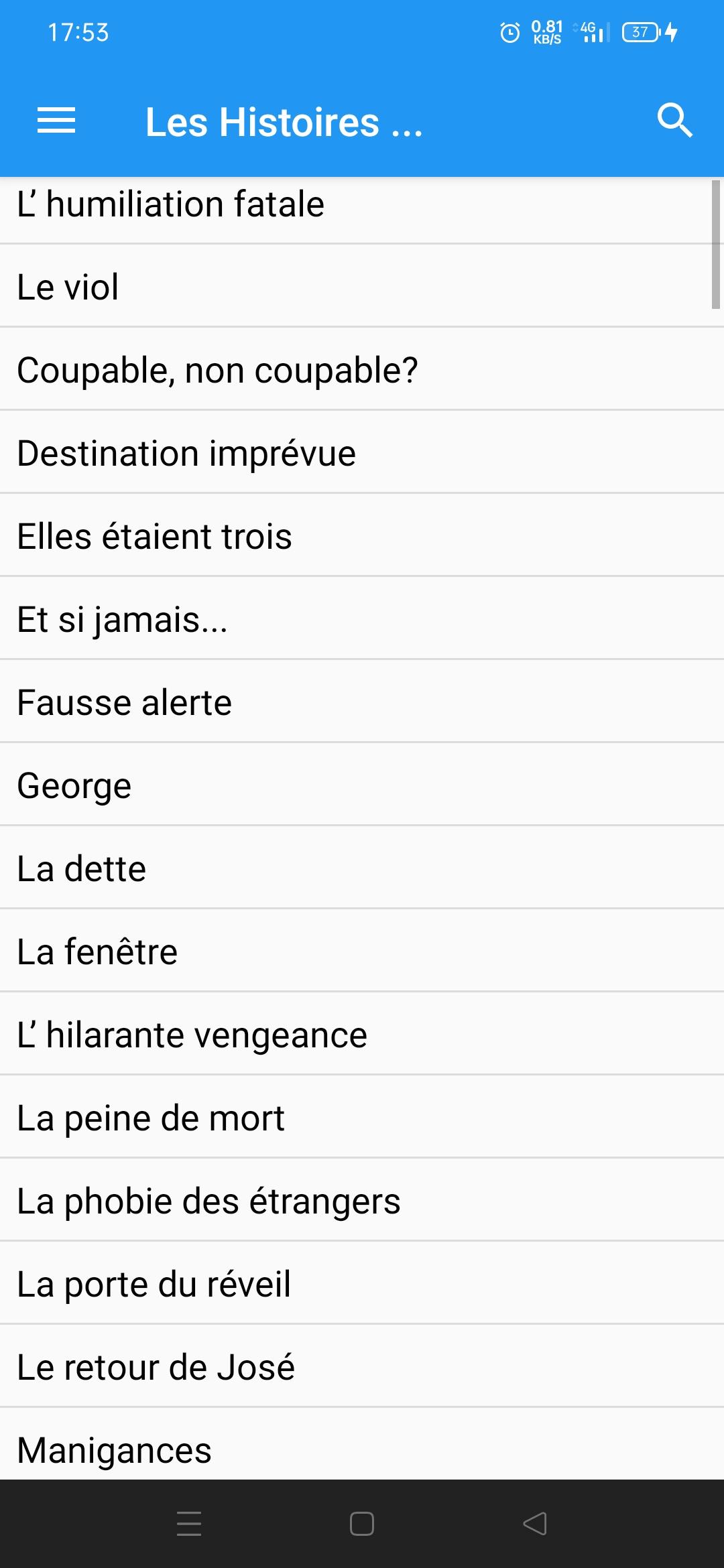This screenshot has height=1568, width=724.
Task: Tap the Les Histoires title text
Action: [x=284, y=122]
